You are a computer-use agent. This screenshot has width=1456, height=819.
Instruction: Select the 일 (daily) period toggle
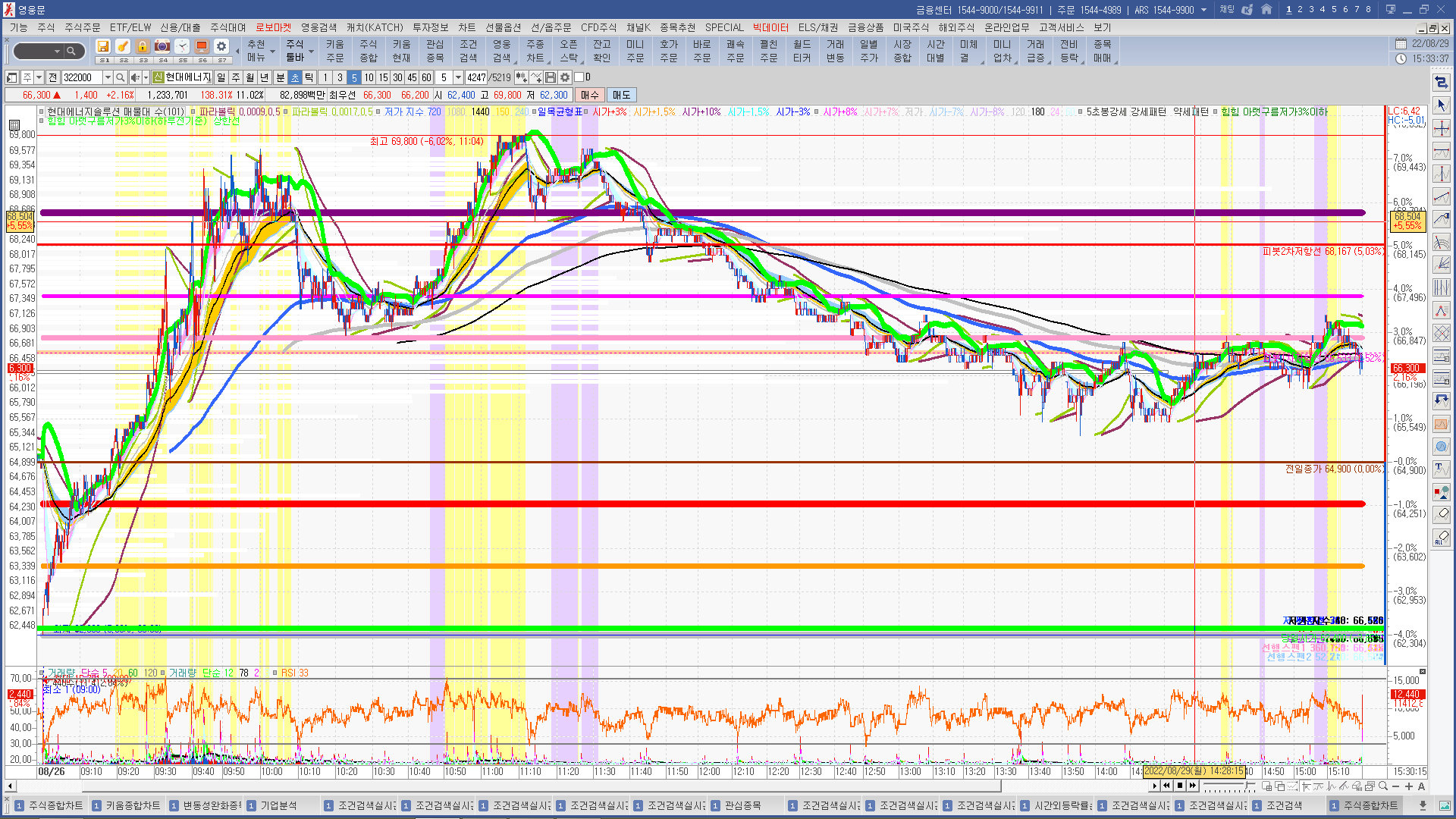221,77
